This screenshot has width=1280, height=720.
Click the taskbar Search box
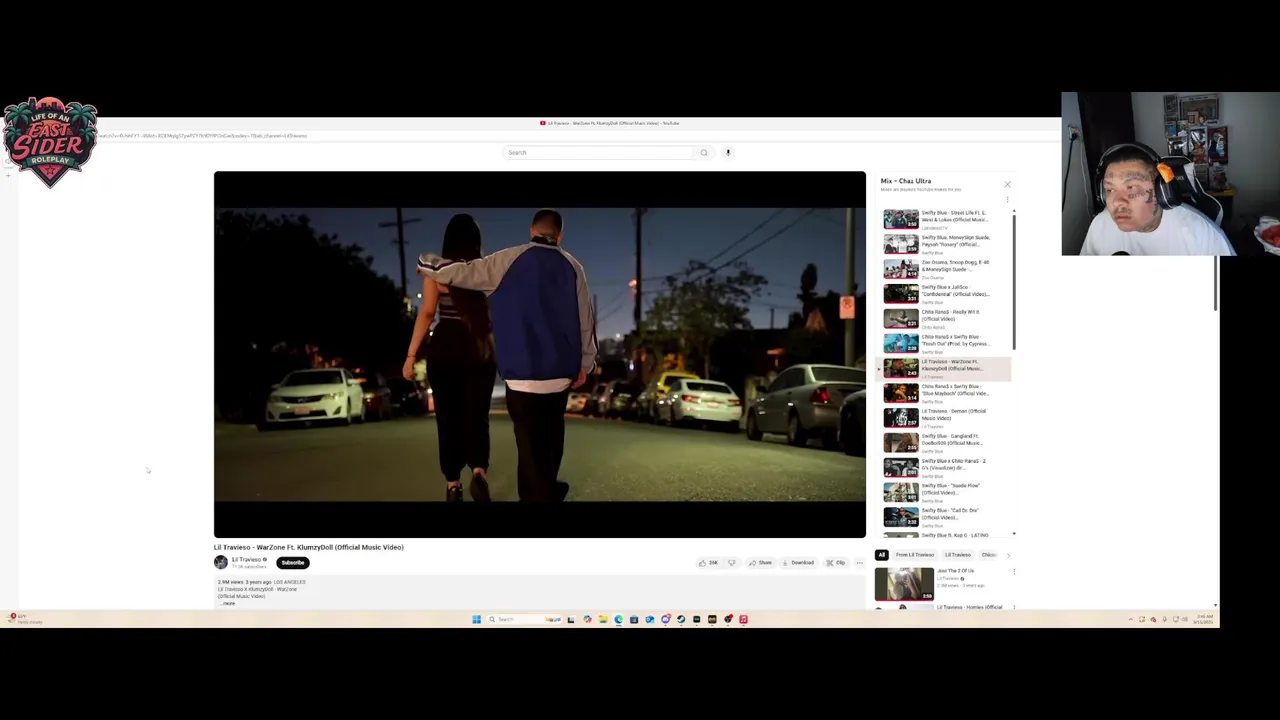coord(525,619)
